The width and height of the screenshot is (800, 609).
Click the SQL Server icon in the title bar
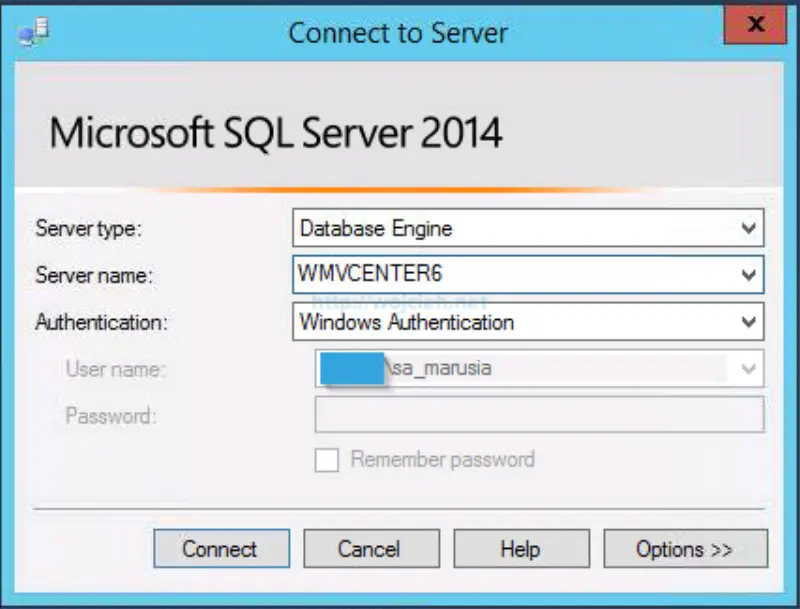30,30
